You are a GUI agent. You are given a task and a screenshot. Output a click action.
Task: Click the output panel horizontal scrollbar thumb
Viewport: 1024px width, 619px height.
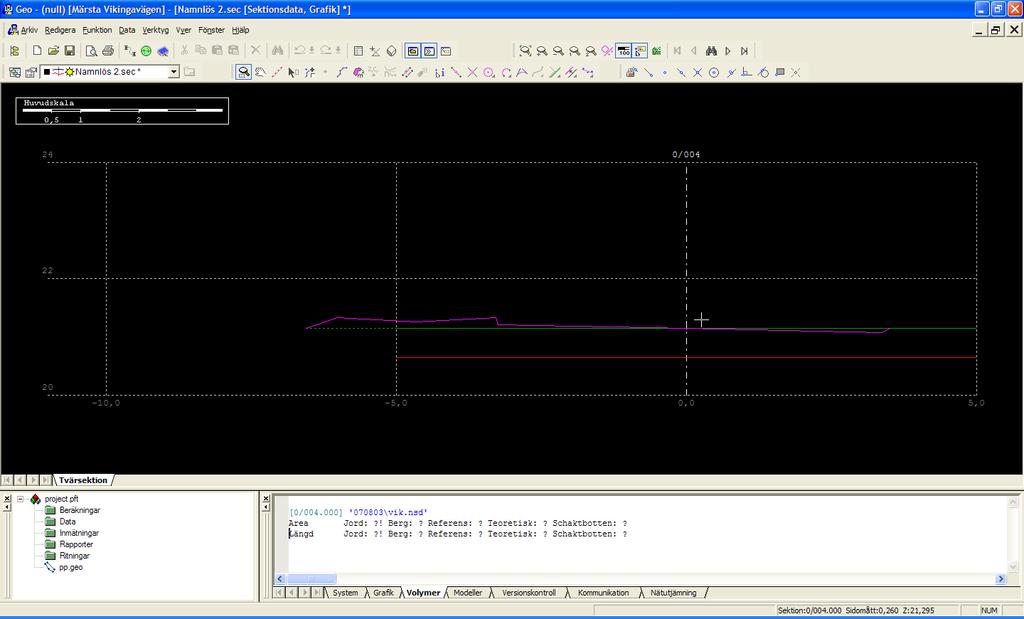(x=312, y=579)
